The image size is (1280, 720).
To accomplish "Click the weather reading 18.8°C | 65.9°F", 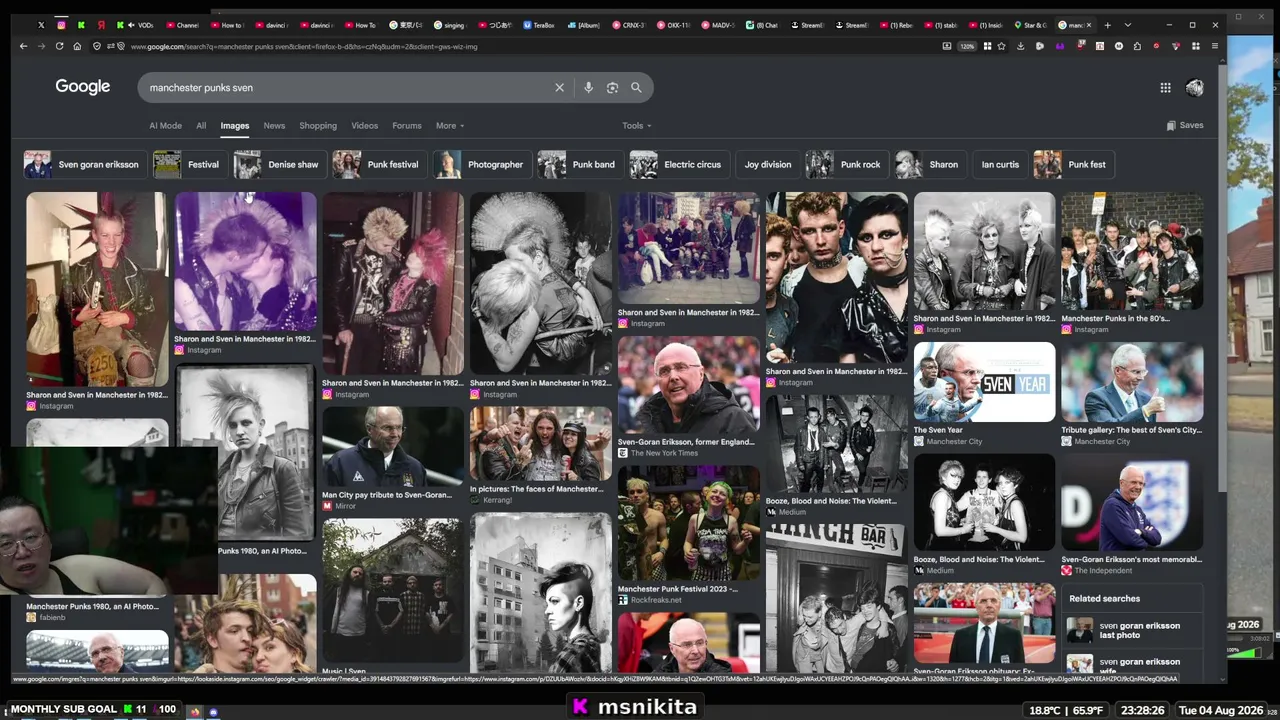I will [1066, 710].
